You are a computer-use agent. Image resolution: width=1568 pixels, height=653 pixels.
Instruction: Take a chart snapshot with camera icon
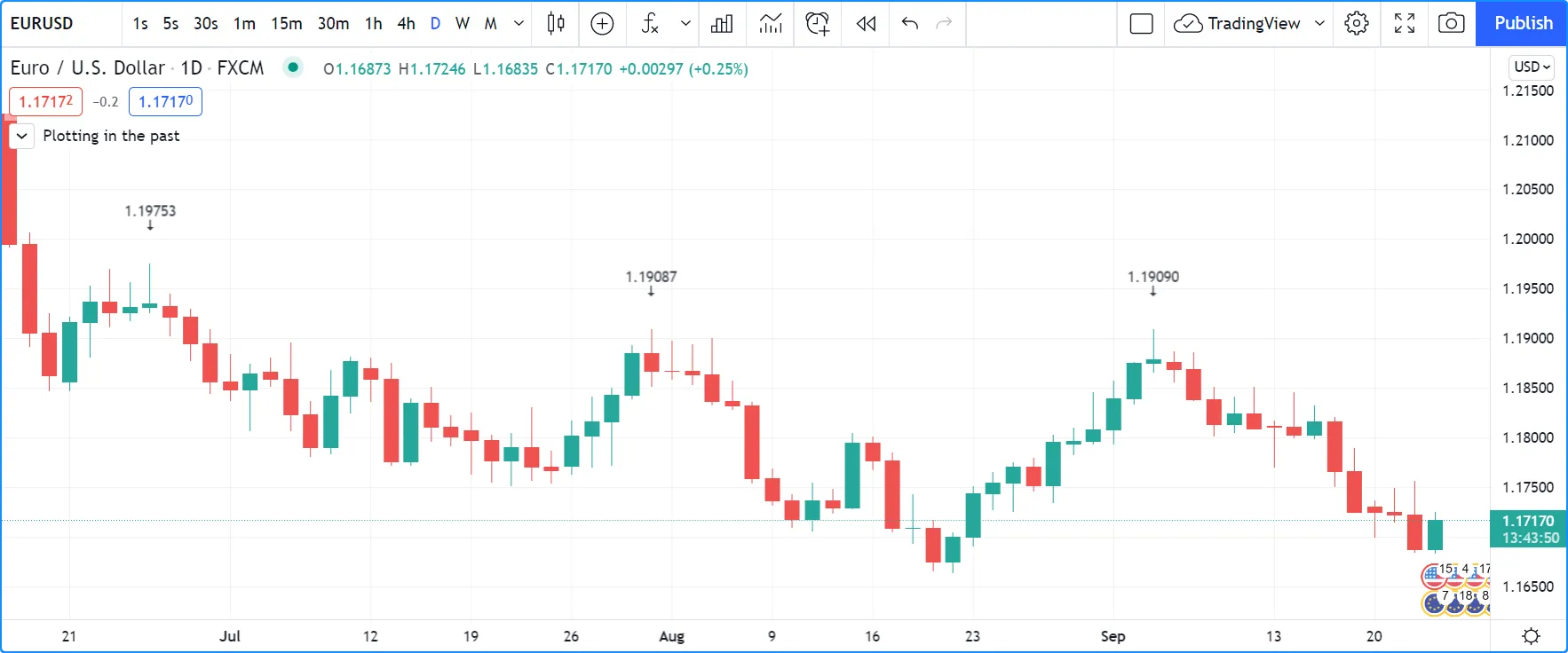point(1451,24)
